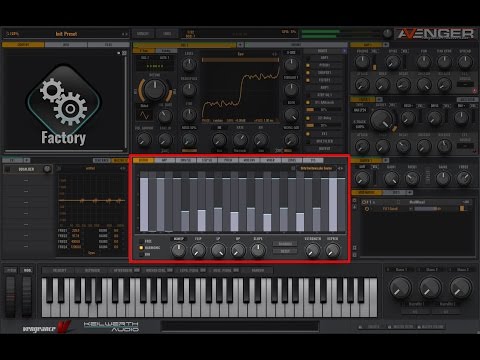Click the plus icon beside mod matrix tabs
The image size is (480, 360).
pos(410,192)
